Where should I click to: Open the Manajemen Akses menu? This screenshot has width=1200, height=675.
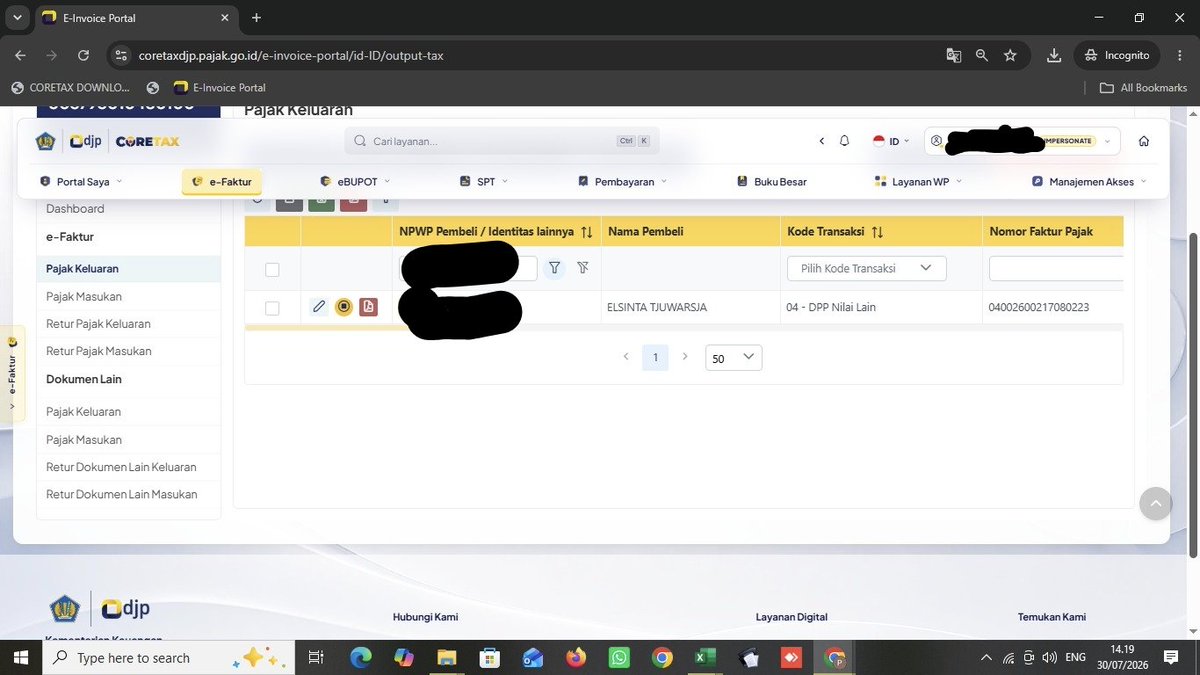coord(1089,182)
